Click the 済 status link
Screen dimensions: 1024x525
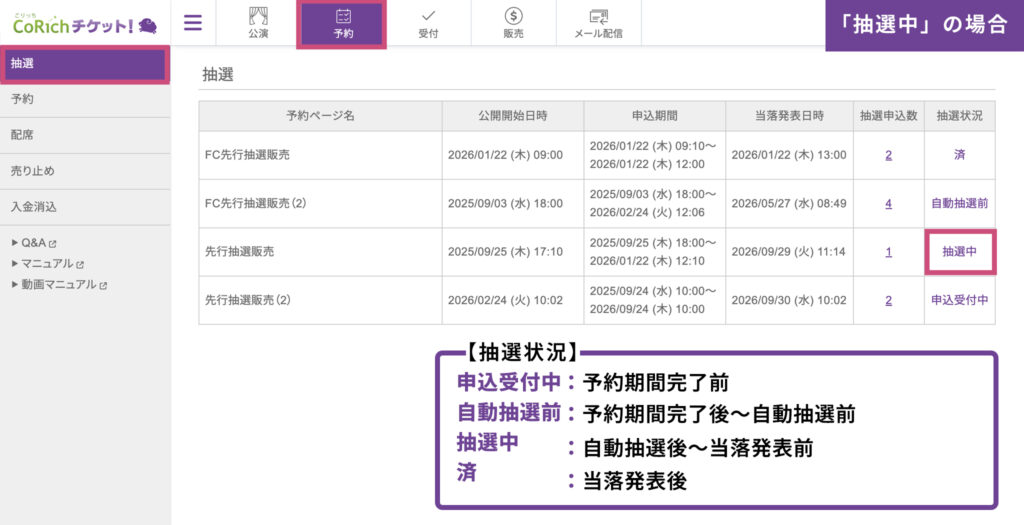pyautogui.click(x=959, y=155)
